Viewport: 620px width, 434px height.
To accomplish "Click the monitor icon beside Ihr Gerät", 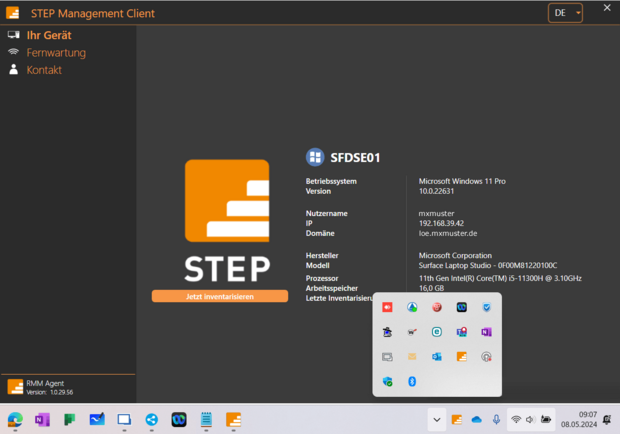I will [13, 35].
